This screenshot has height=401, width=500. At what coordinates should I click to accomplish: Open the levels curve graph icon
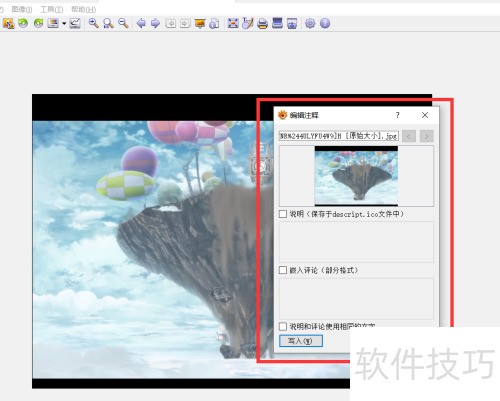[75, 23]
